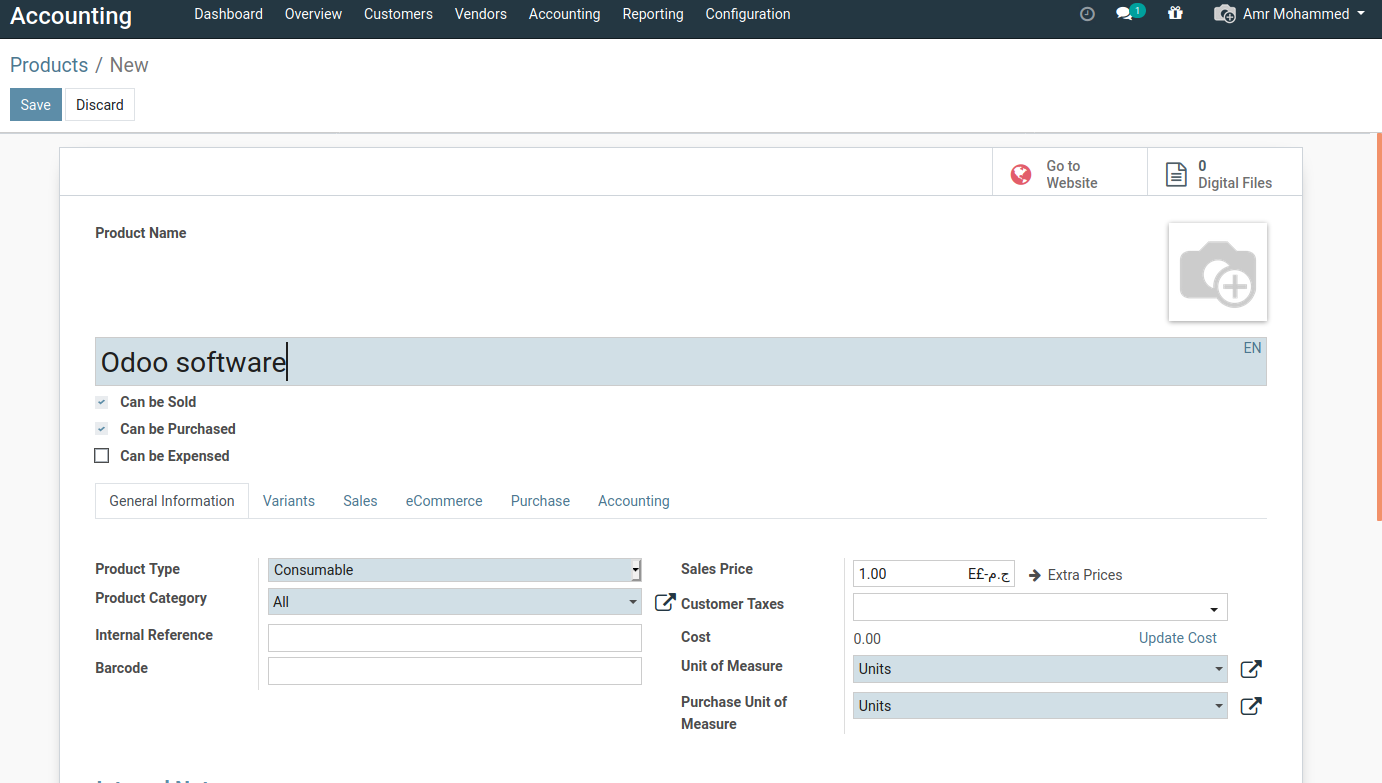Uncheck the Can be Sold checkbox

101,402
